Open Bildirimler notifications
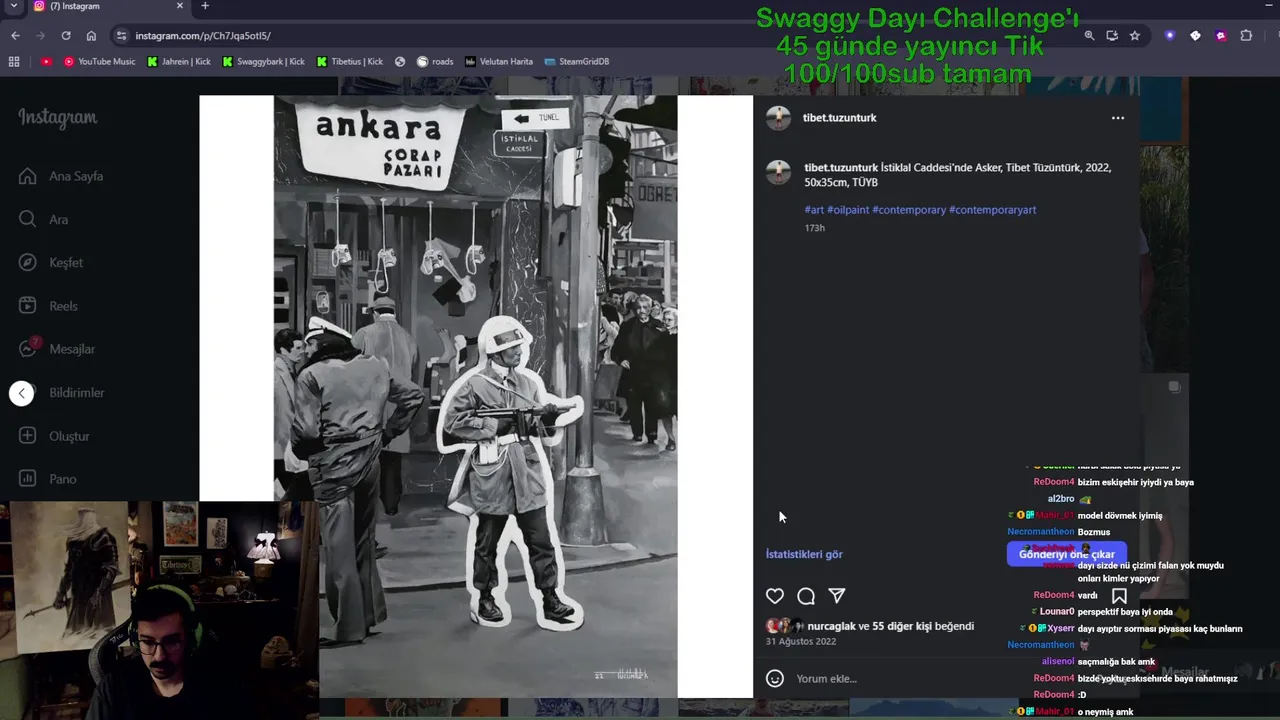1280x720 pixels. (x=76, y=392)
